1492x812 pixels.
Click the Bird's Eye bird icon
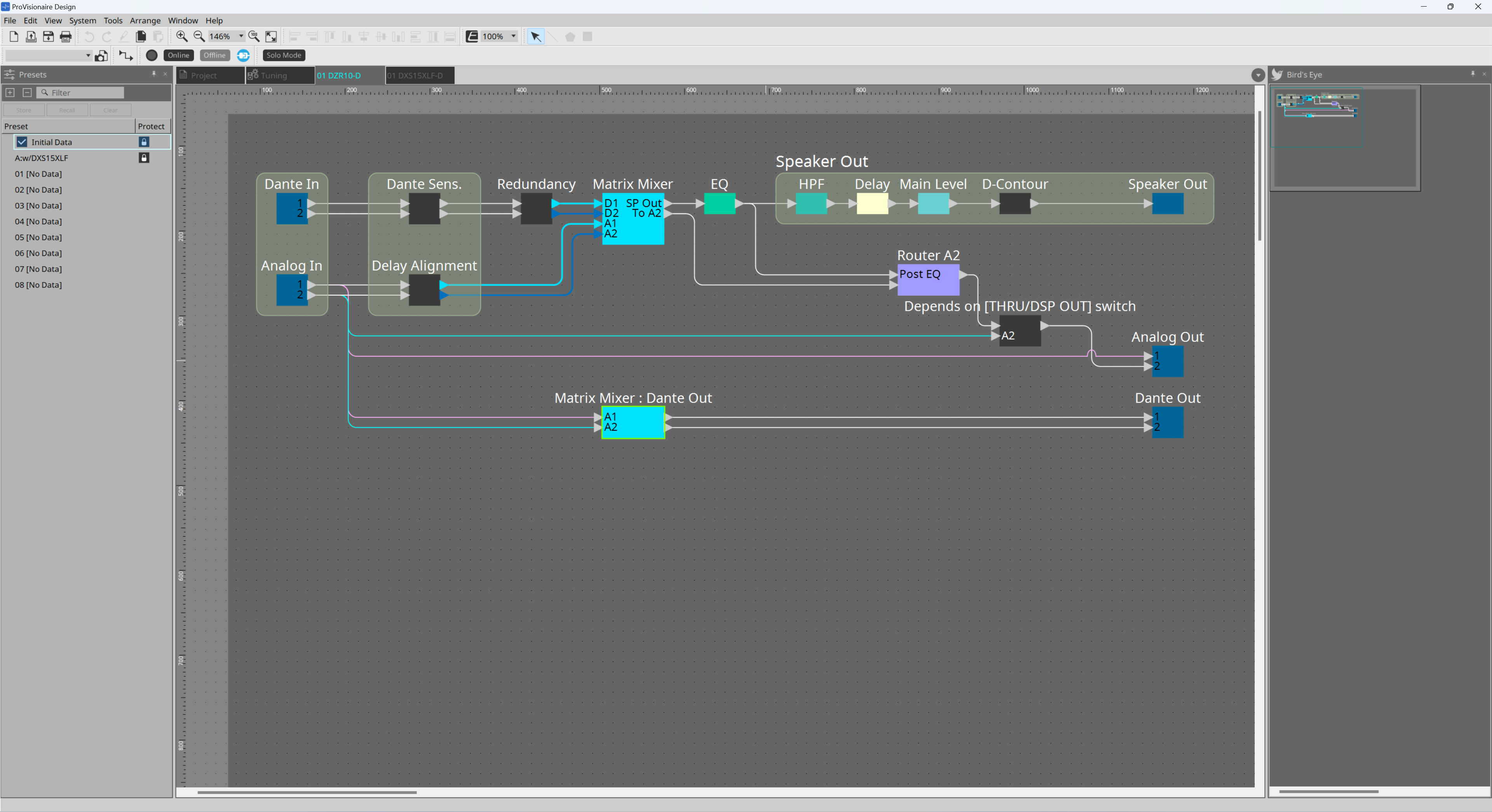1277,74
